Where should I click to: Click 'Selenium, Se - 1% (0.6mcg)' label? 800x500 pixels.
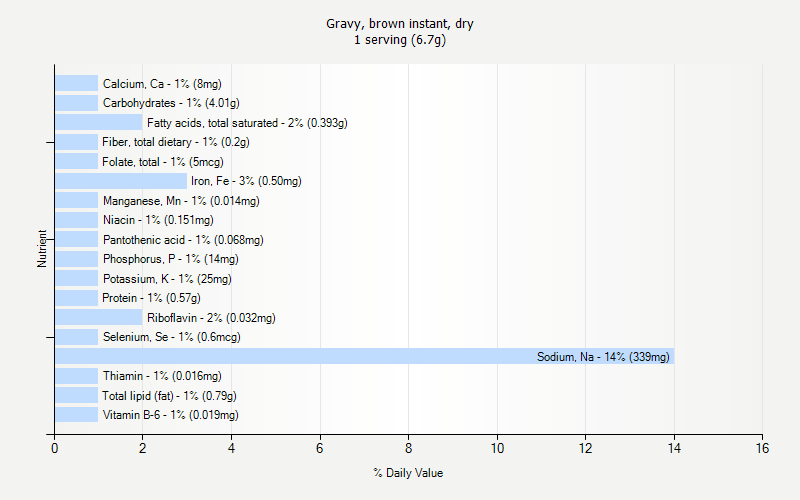click(171, 337)
